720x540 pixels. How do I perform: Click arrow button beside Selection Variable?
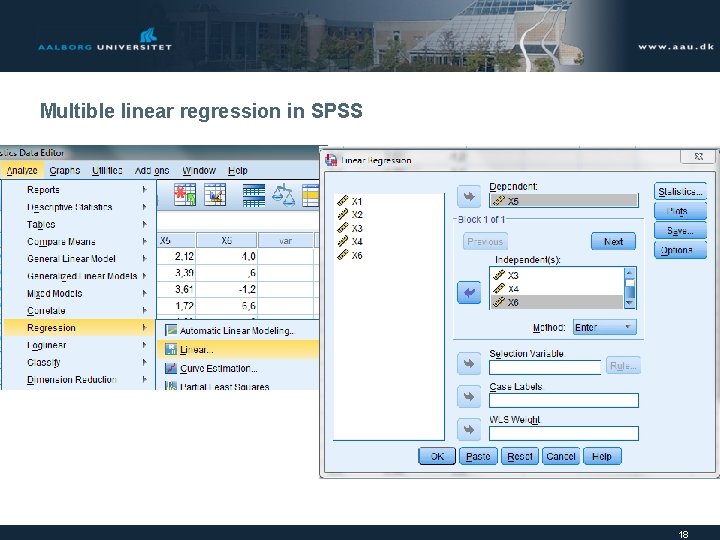[469, 364]
